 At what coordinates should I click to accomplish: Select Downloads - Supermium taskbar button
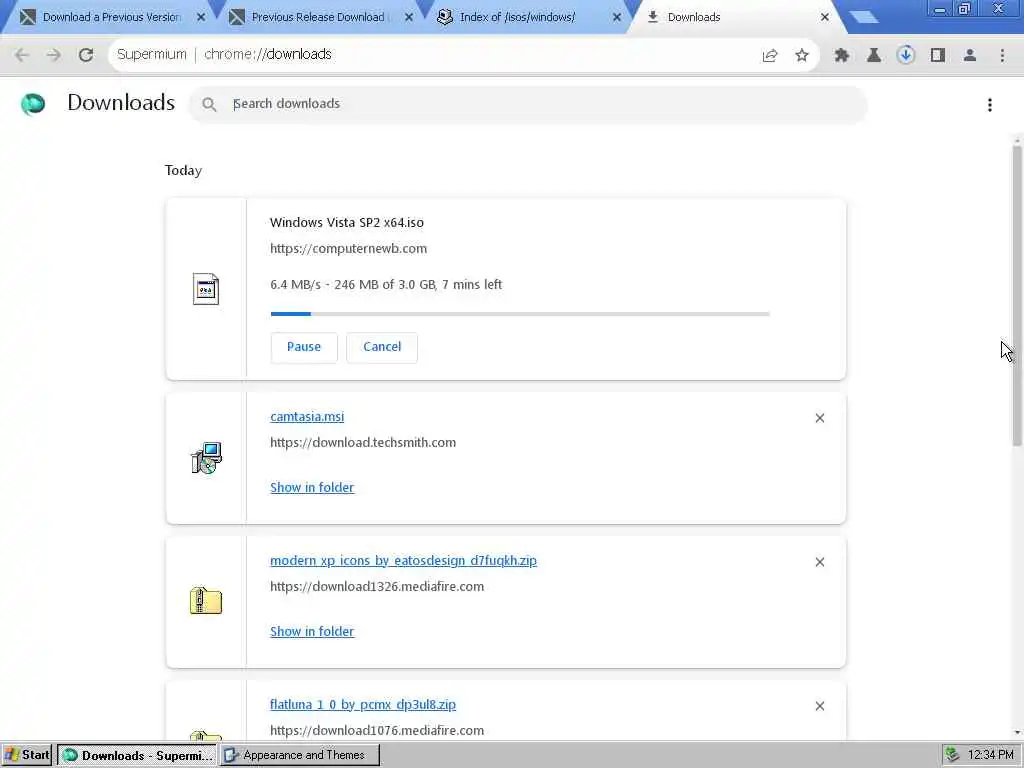(x=136, y=755)
